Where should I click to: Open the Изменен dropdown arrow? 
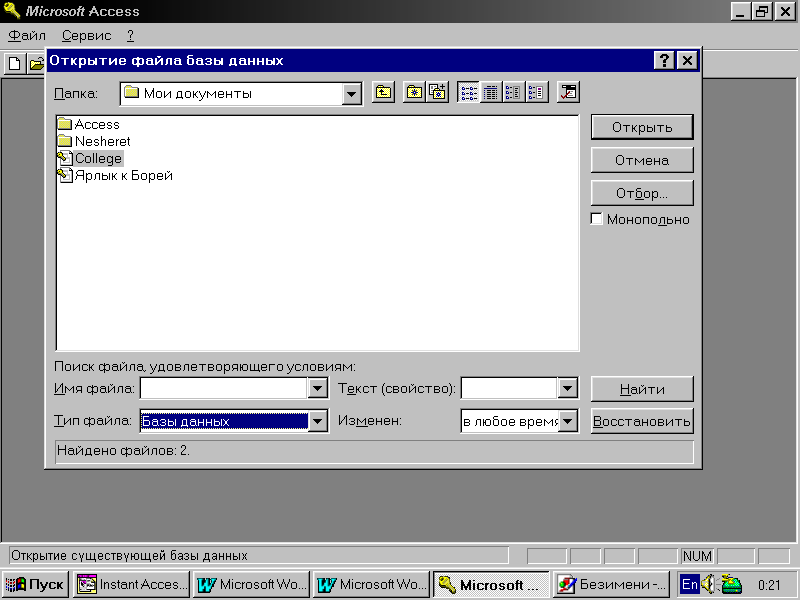[x=567, y=421]
